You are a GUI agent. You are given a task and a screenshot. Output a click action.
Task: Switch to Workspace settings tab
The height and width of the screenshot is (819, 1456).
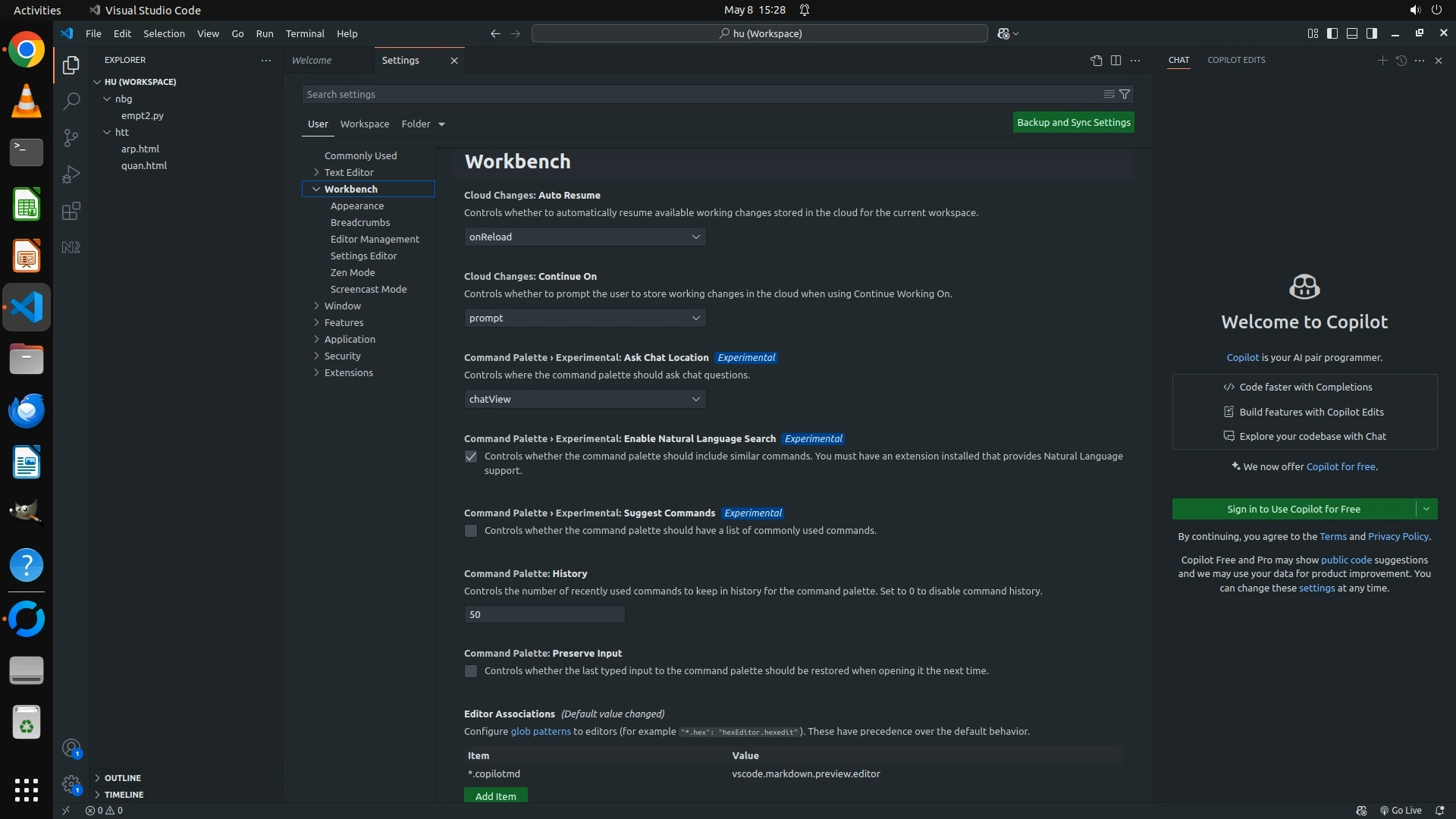[x=365, y=124]
